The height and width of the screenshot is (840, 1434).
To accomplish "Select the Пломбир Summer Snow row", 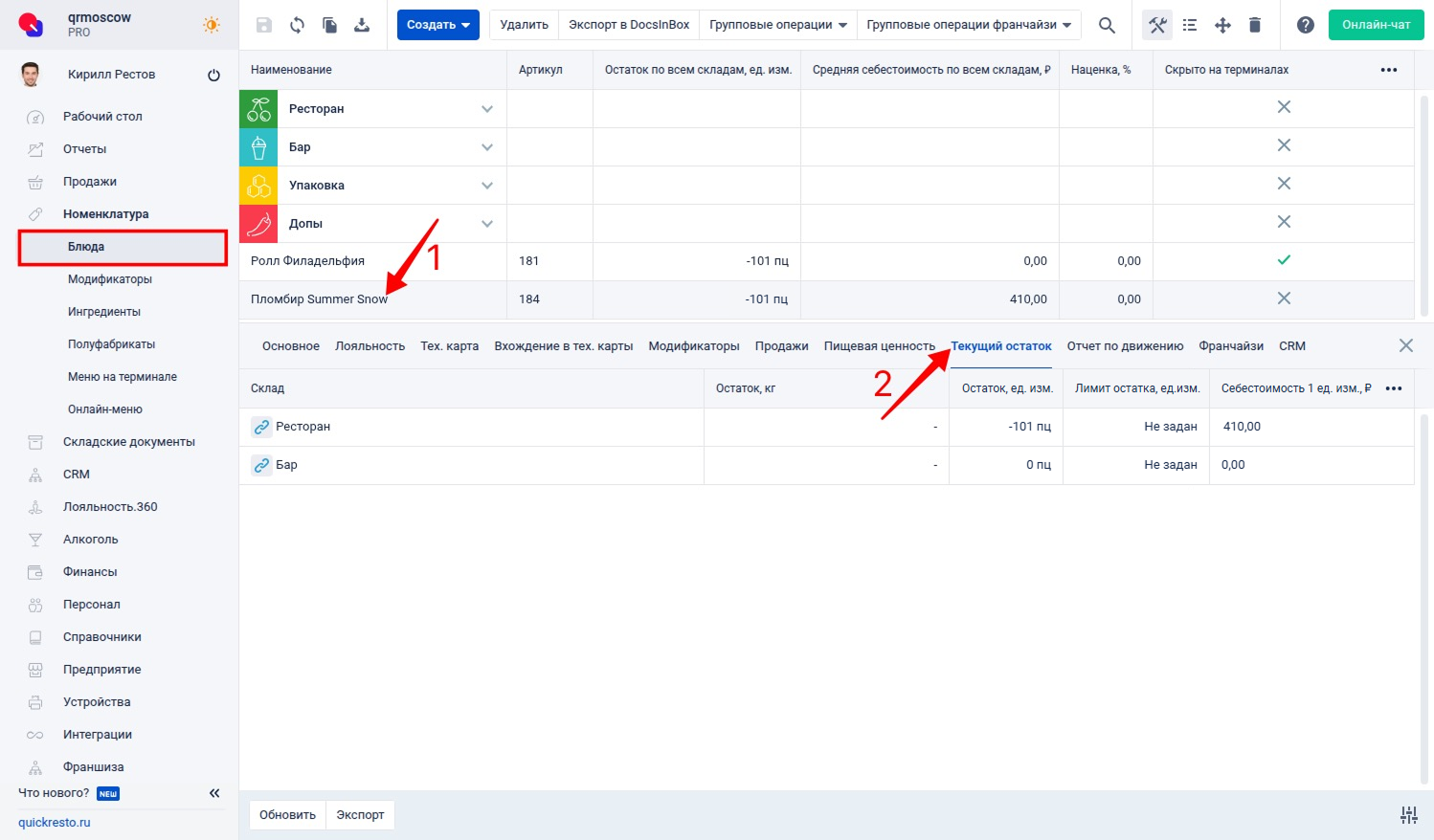I will (x=320, y=299).
